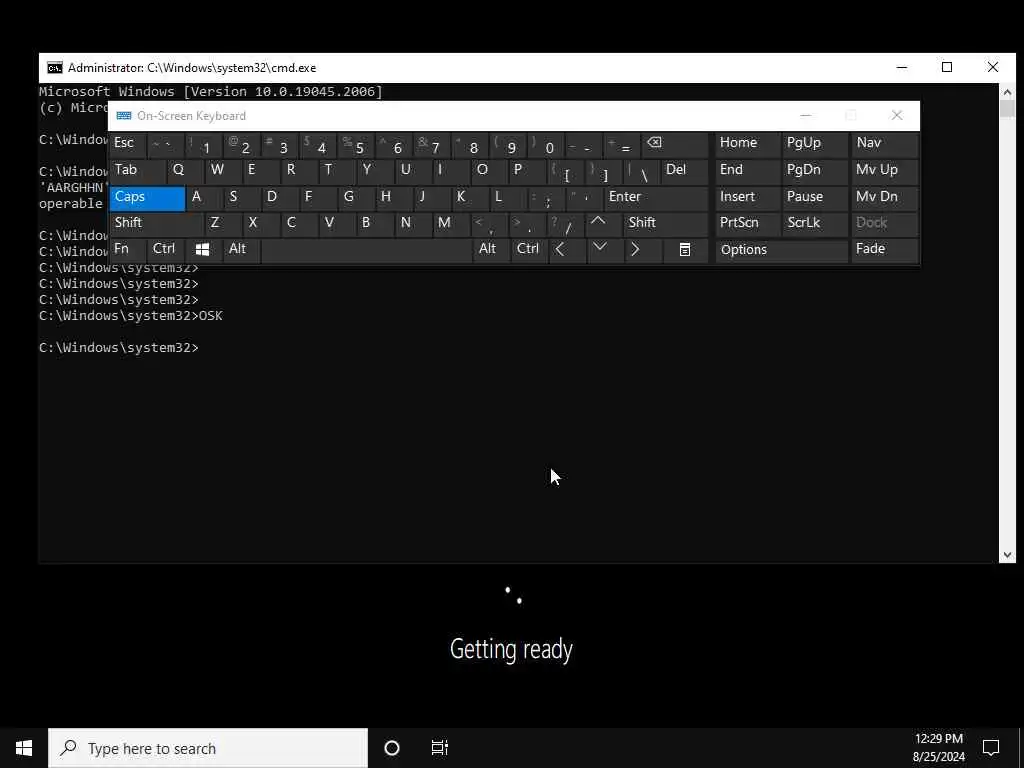Click the tilde backtick key
This screenshot has height=768, width=1024.
pos(166,144)
